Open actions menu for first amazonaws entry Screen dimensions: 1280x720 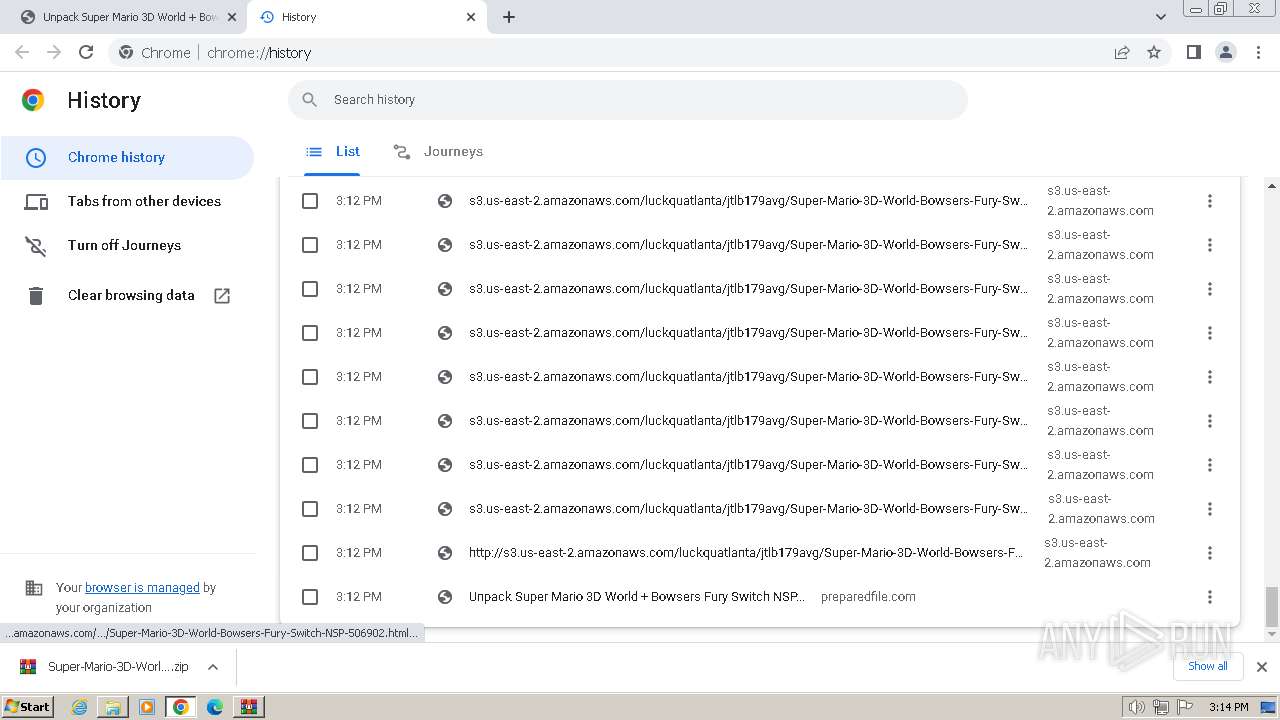point(1209,201)
